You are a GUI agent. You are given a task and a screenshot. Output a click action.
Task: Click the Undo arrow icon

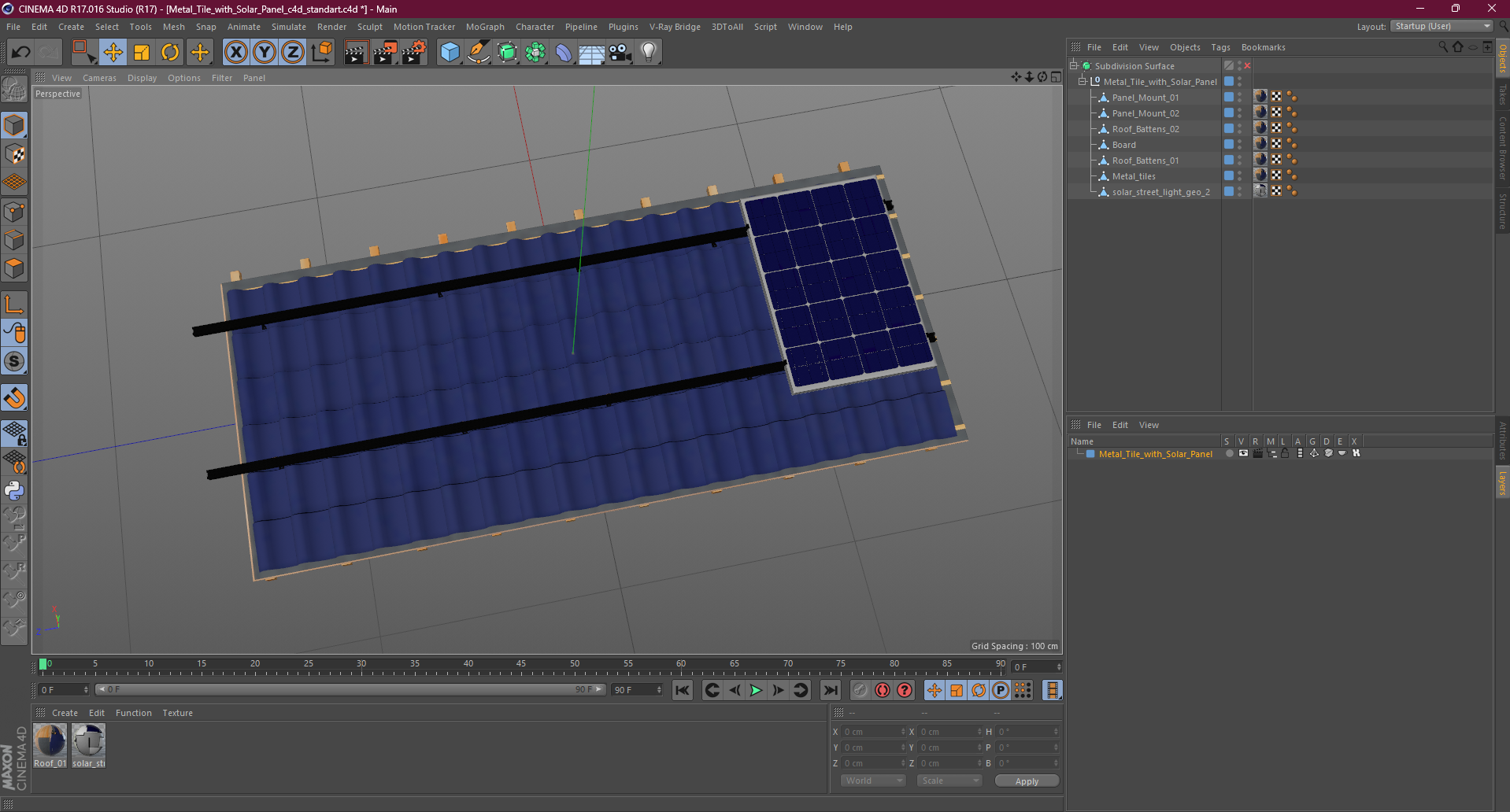[20, 53]
